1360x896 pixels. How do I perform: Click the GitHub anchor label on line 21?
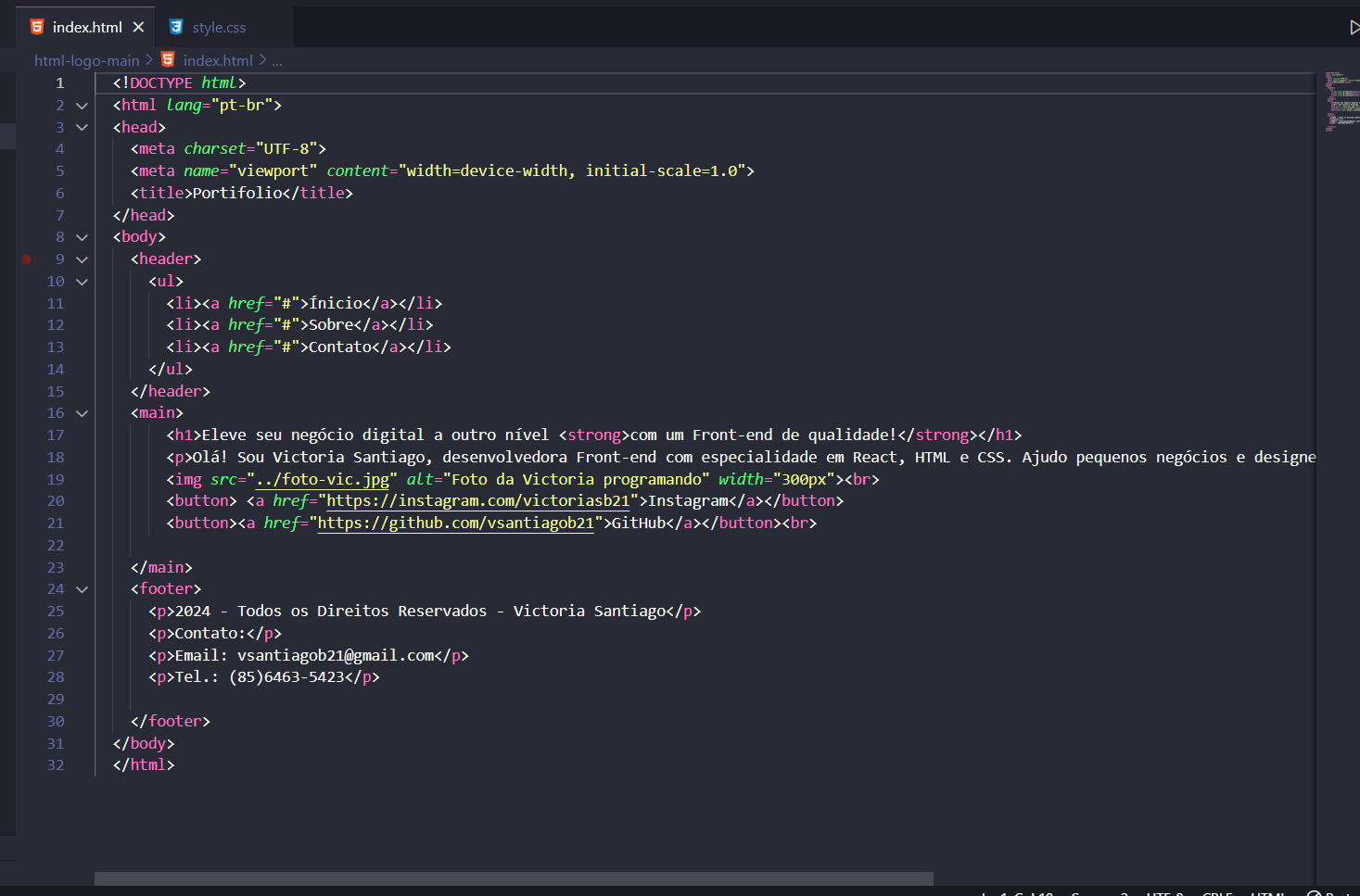pyautogui.click(x=639, y=524)
